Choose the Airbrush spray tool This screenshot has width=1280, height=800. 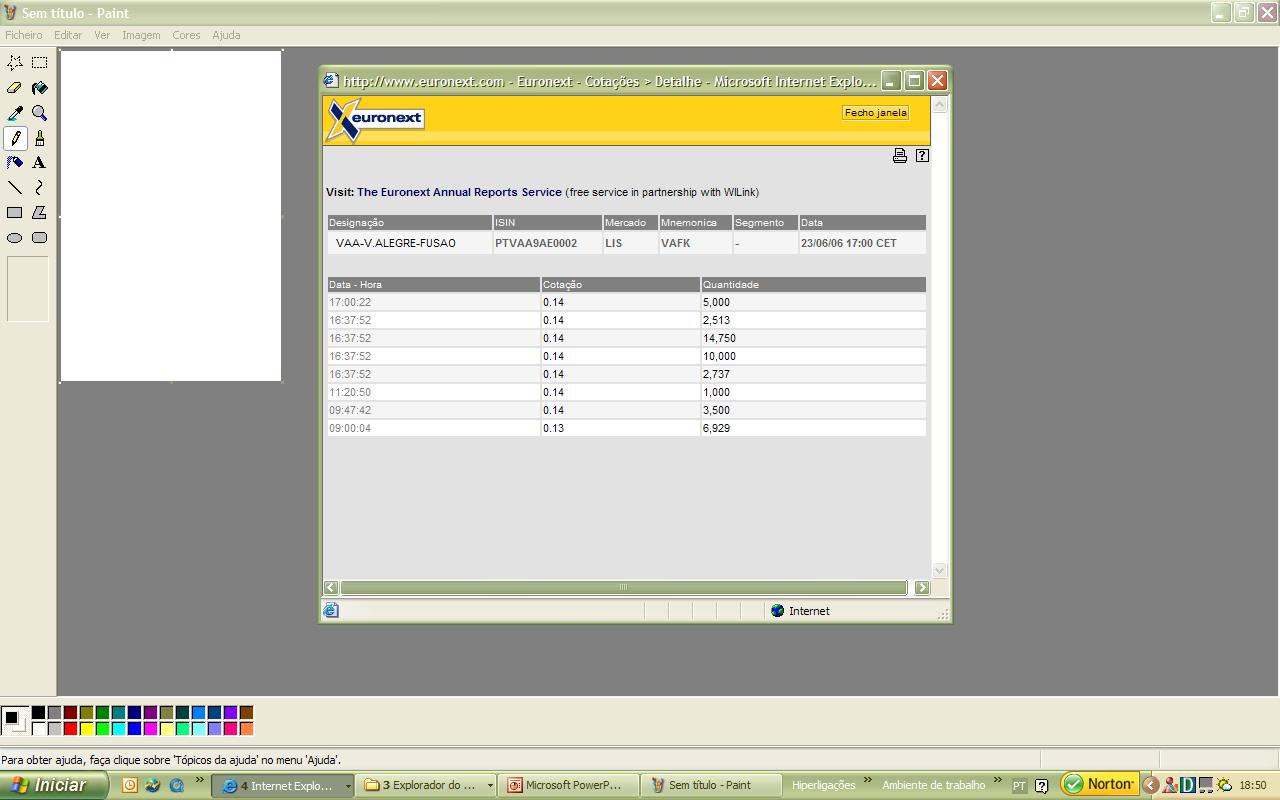click(x=15, y=162)
